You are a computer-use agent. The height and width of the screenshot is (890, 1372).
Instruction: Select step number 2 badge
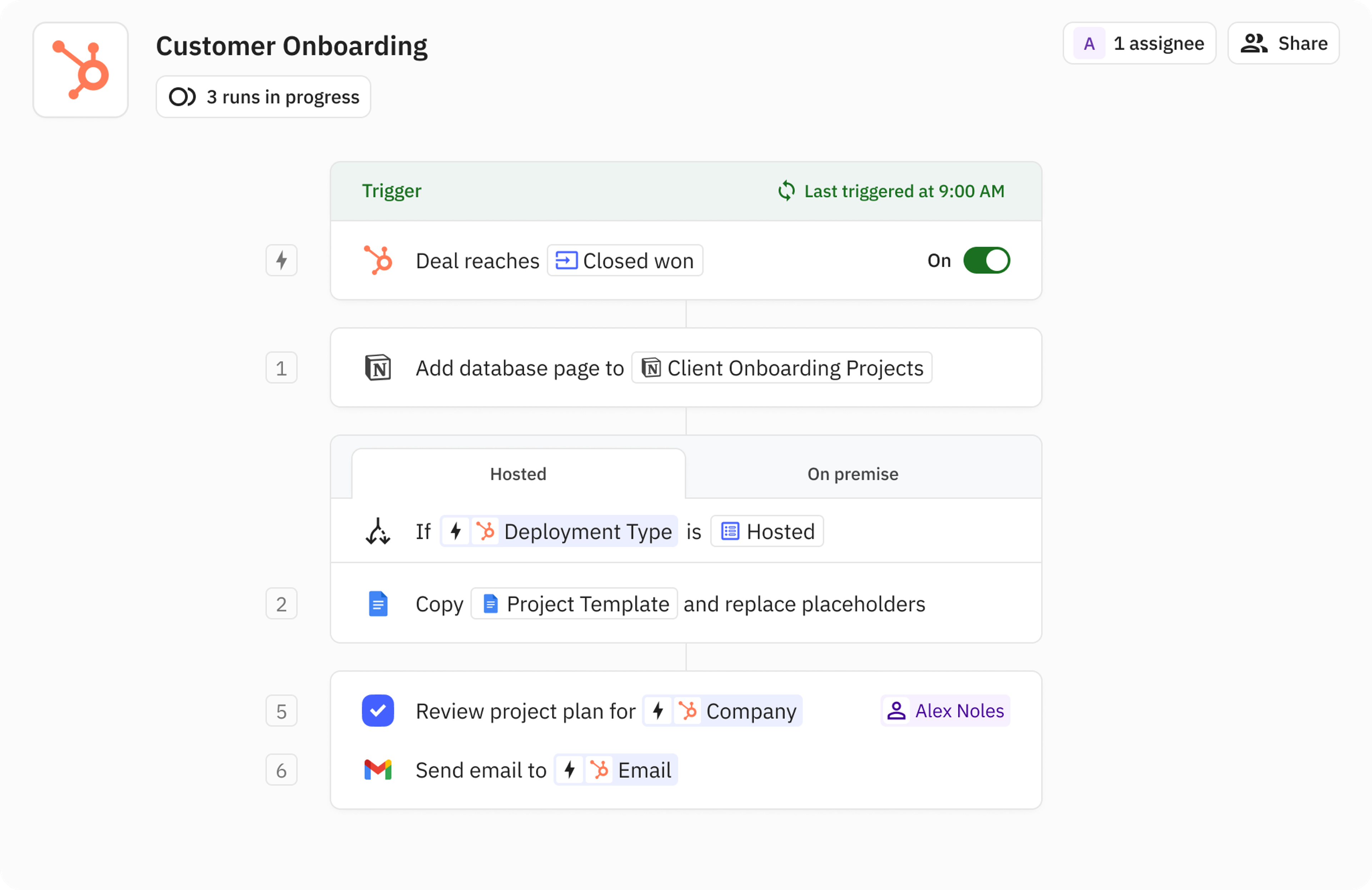point(281,604)
